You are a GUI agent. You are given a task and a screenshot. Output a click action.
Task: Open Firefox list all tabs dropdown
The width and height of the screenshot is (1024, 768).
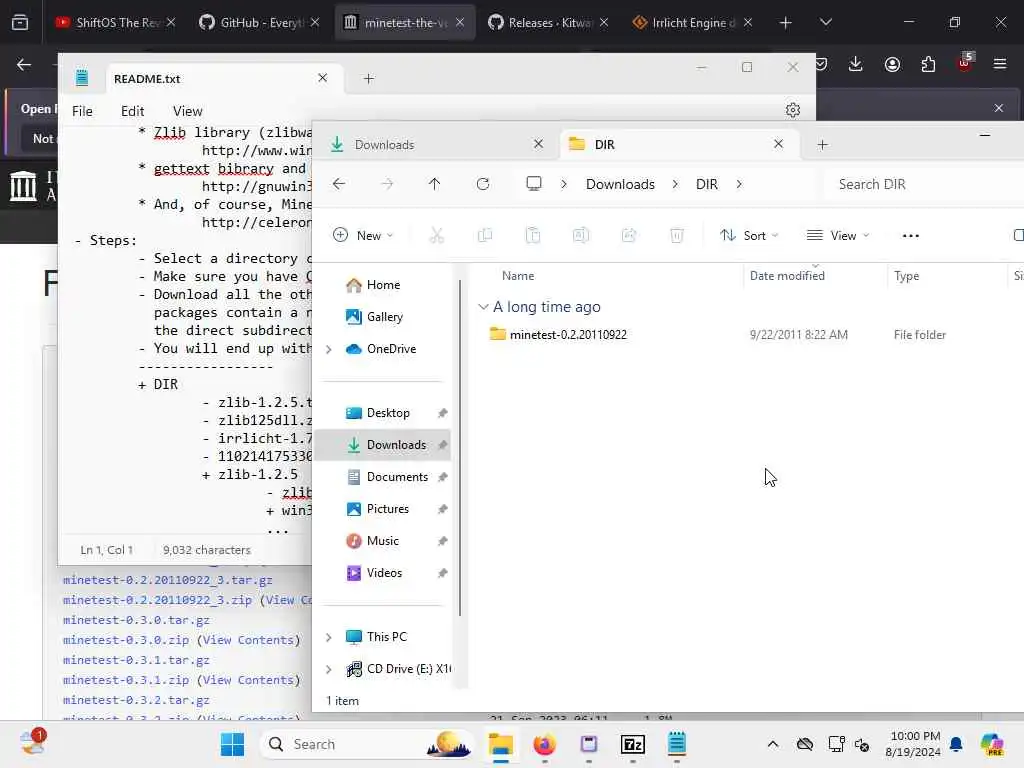(825, 23)
